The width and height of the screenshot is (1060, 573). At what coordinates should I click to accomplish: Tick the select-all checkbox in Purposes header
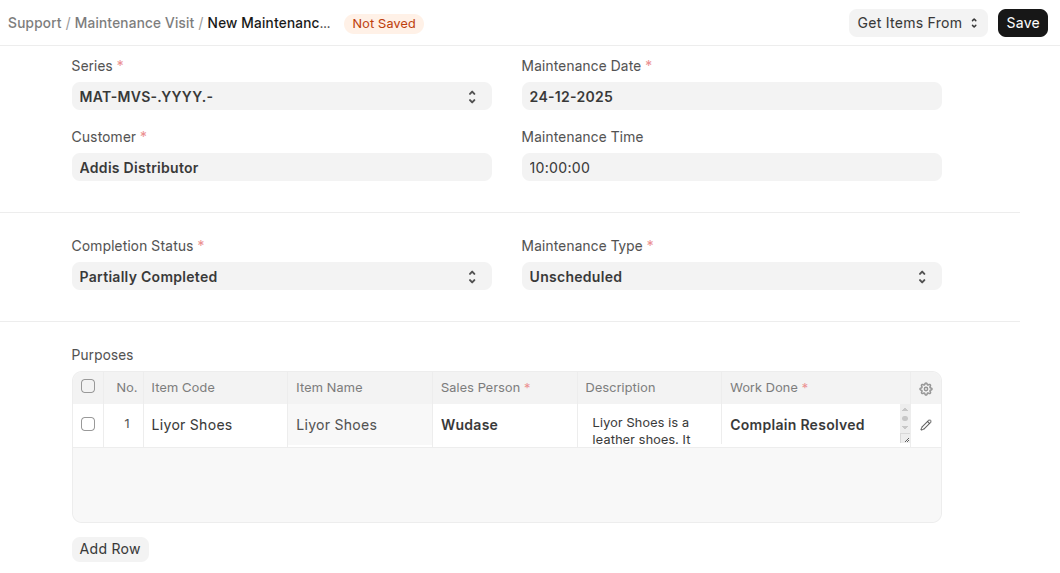point(88,387)
